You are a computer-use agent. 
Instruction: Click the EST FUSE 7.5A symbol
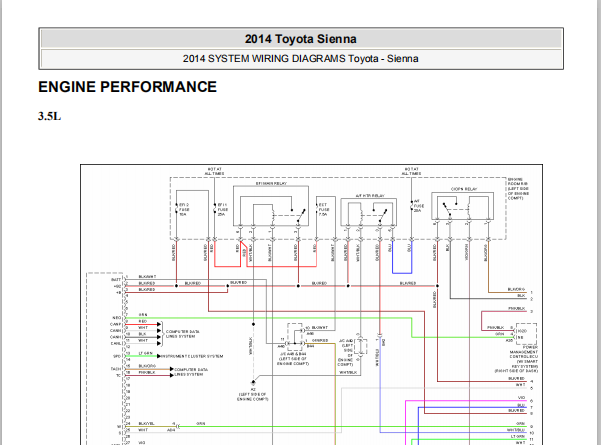pyautogui.click(x=321, y=212)
